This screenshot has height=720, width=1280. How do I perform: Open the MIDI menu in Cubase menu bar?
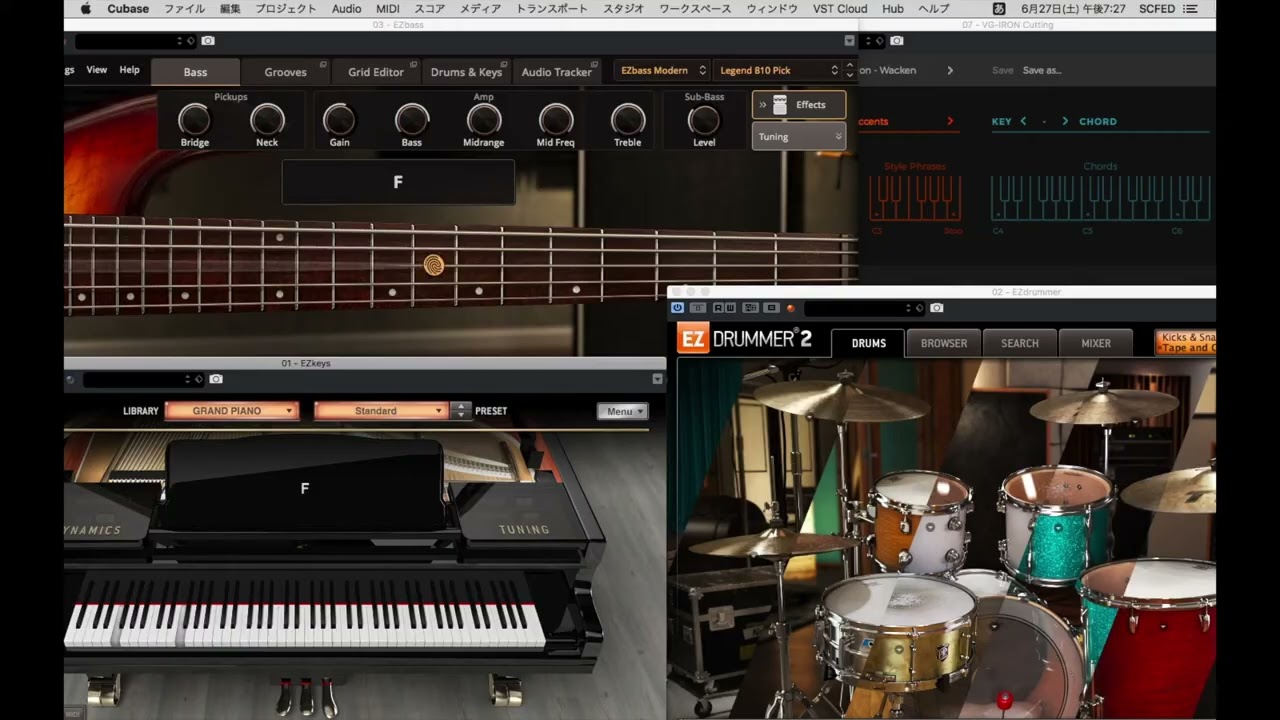[388, 9]
